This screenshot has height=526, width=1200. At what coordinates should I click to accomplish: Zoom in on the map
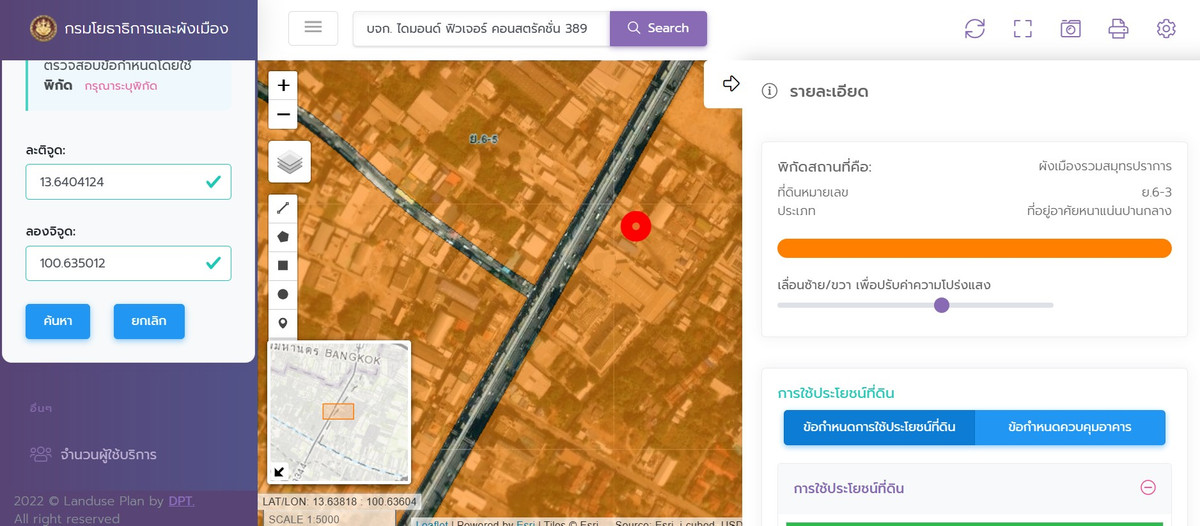pyautogui.click(x=284, y=86)
